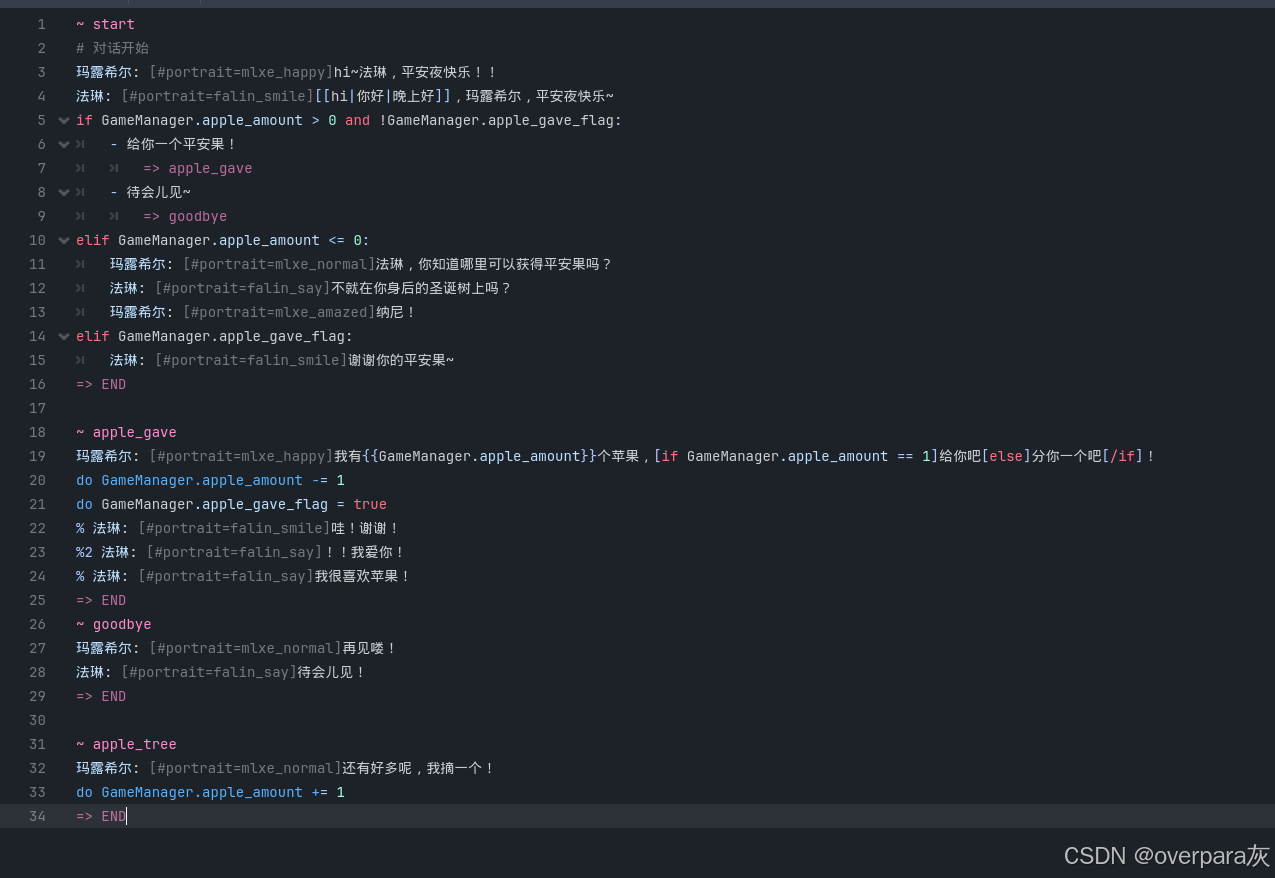The height and width of the screenshot is (878, 1275).
Task: Click the text '纳尼！' on line 13
Action: pyautogui.click(x=396, y=312)
